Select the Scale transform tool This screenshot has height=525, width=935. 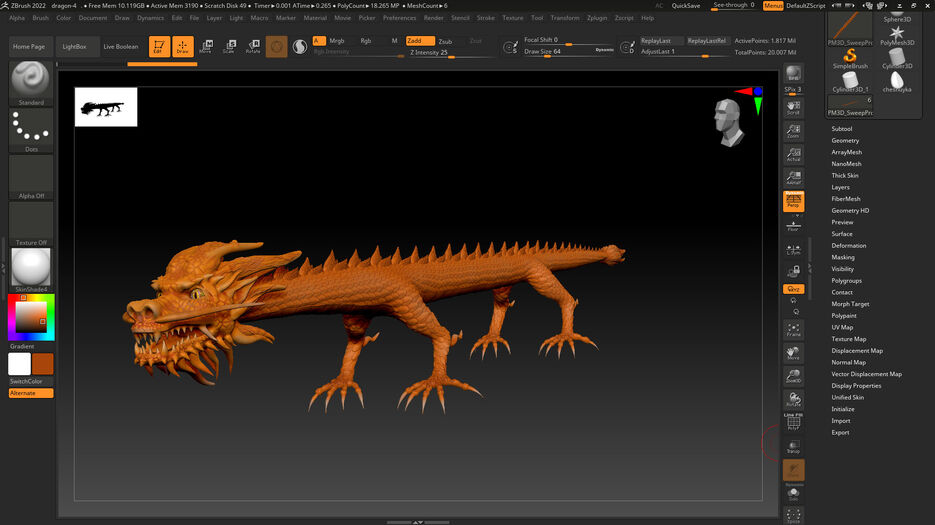pyautogui.click(x=230, y=46)
